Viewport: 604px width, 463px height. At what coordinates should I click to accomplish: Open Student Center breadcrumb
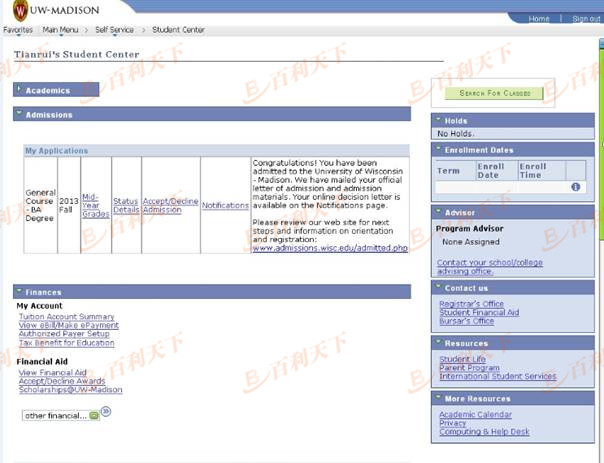pos(178,30)
